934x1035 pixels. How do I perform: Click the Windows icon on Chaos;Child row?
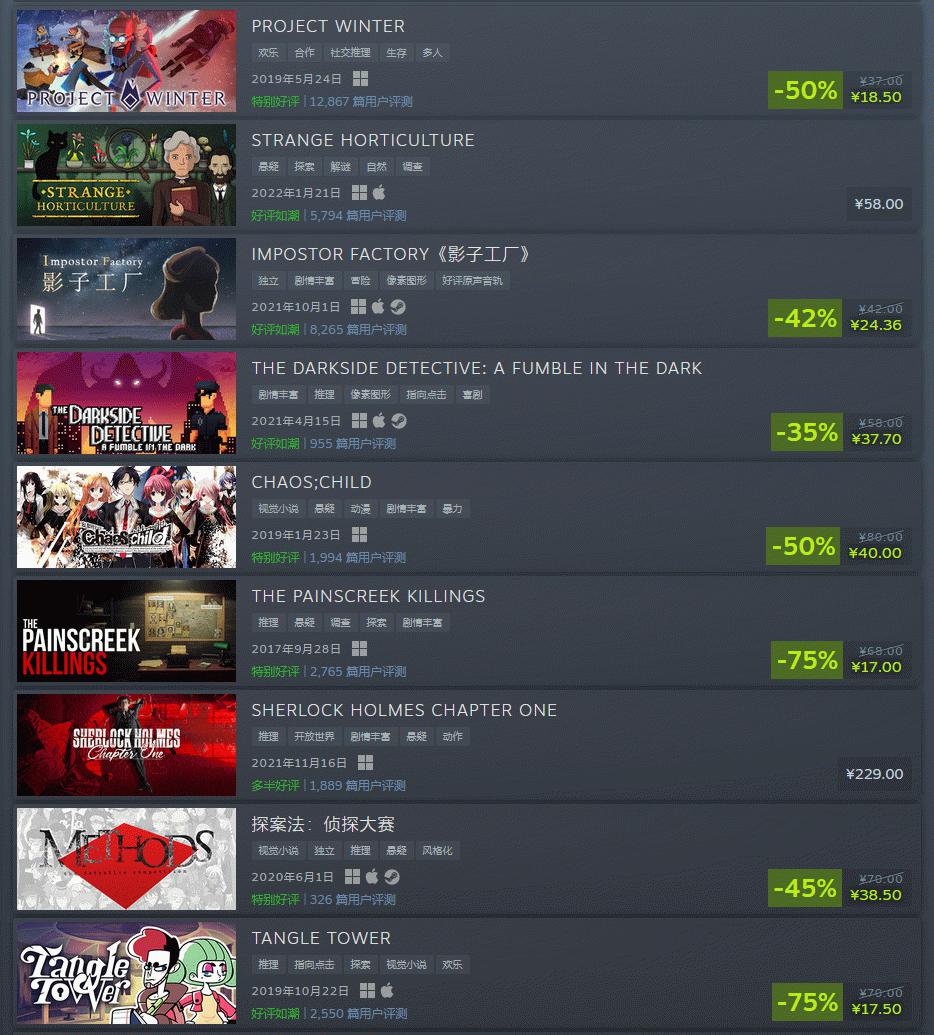pyautogui.click(x=359, y=535)
